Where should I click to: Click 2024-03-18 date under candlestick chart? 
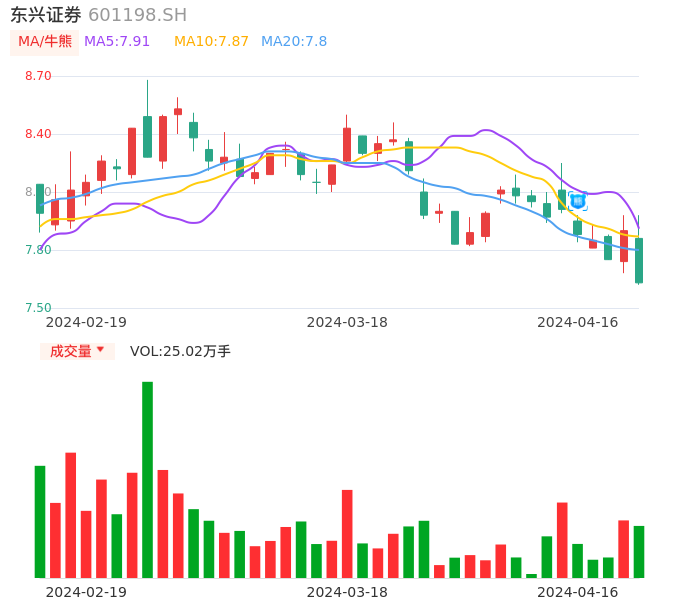pos(347,322)
